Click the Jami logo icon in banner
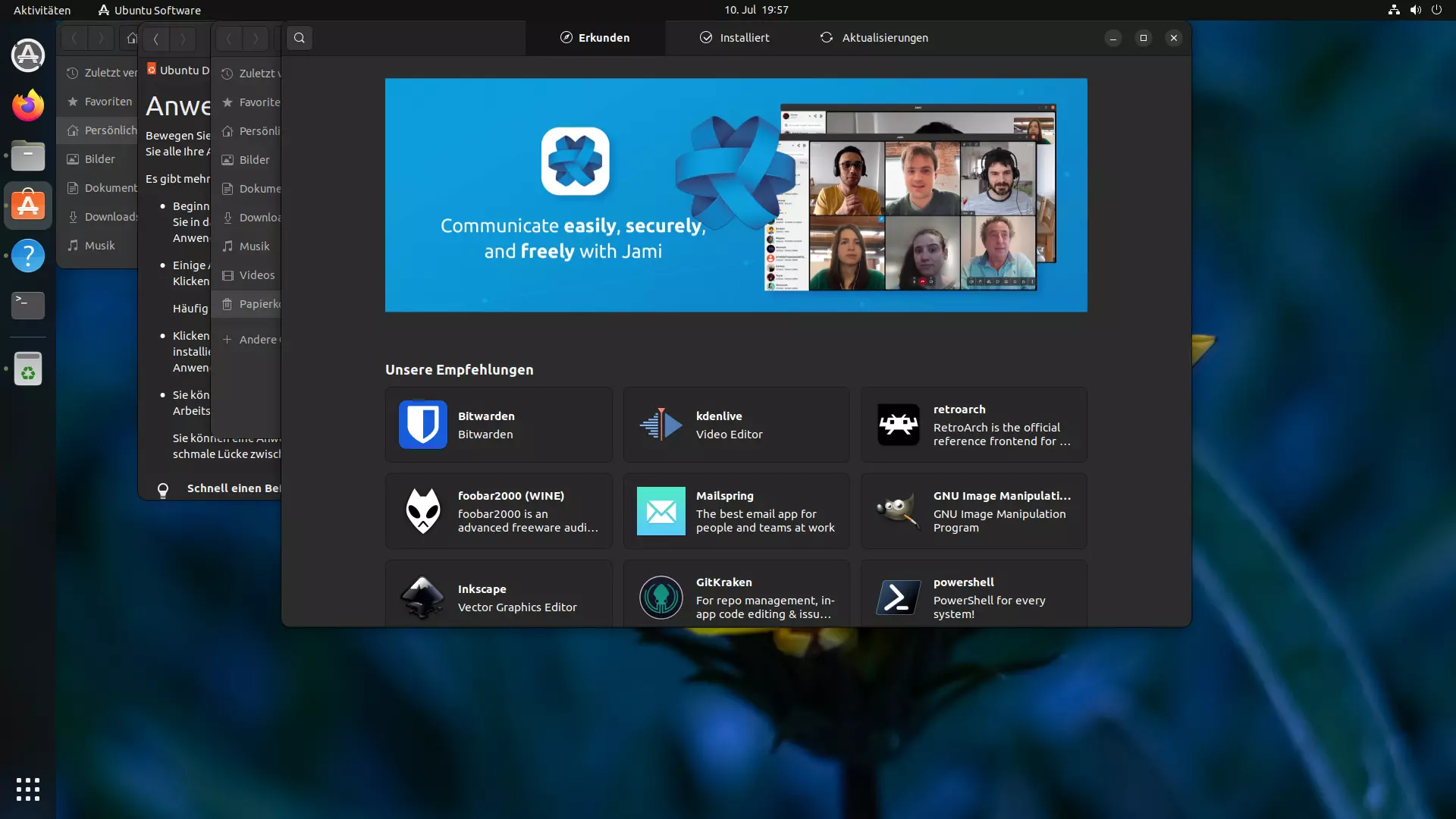Viewport: 1456px width, 819px height. point(575,161)
